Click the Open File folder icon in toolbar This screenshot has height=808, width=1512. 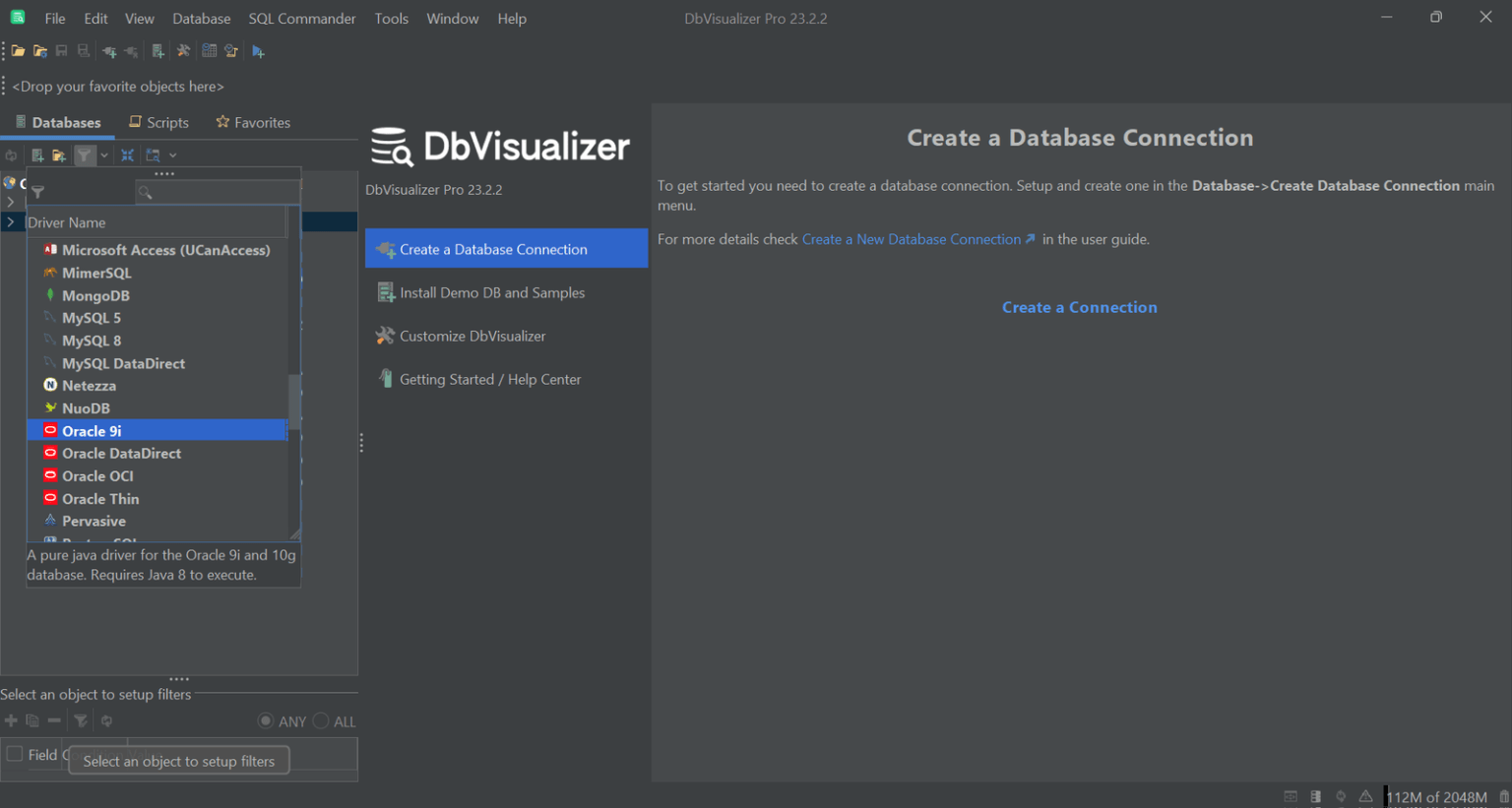[x=18, y=51]
